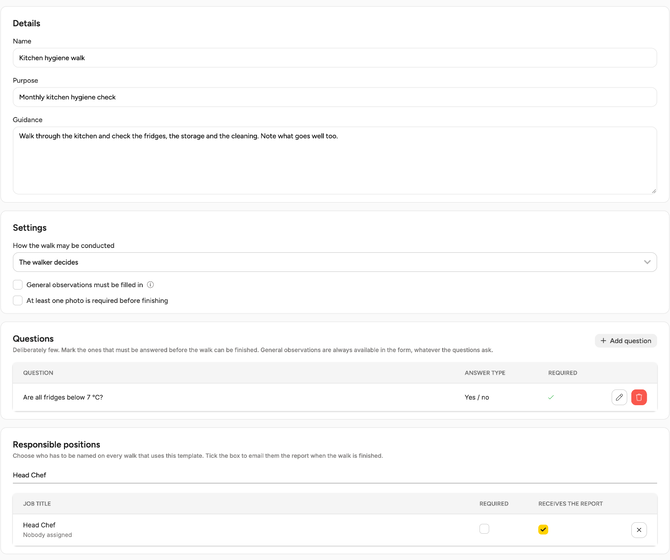Click the Responsible positions heading
Screen dimensions: 670x560
[56, 445]
